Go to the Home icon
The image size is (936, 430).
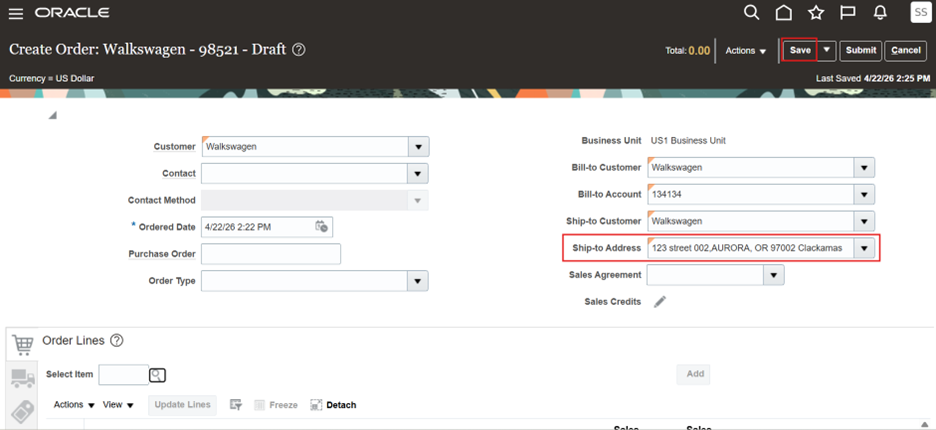tap(784, 13)
